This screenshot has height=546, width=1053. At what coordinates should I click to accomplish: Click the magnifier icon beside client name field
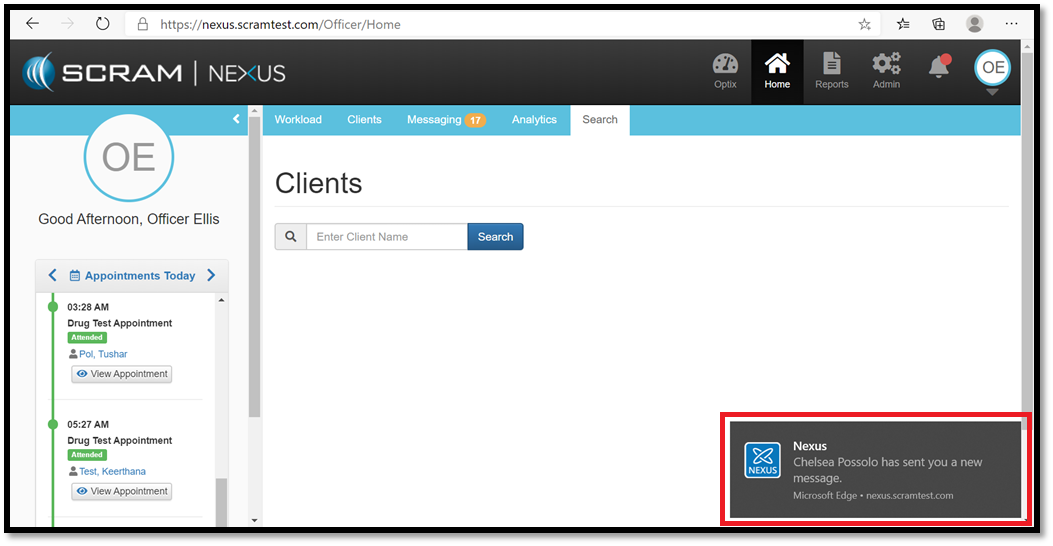[291, 237]
